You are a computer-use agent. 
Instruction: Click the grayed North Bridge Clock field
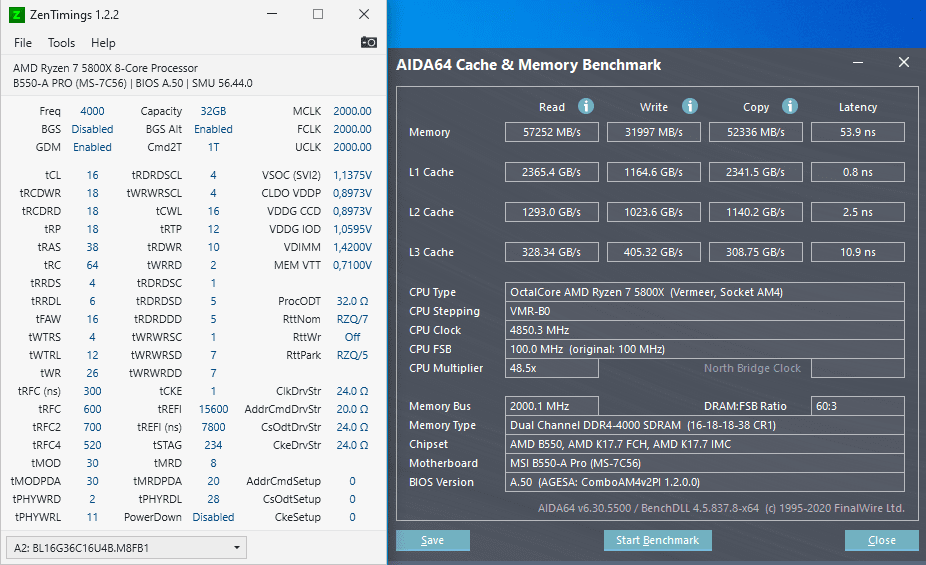click(x=858, y=368)
